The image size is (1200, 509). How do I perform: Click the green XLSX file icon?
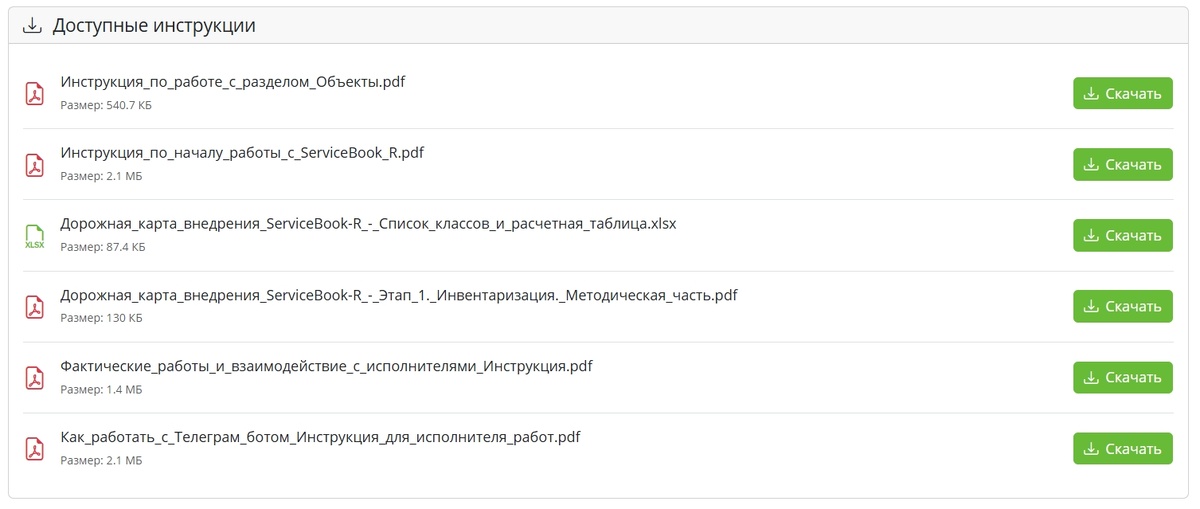pos(35,236)
